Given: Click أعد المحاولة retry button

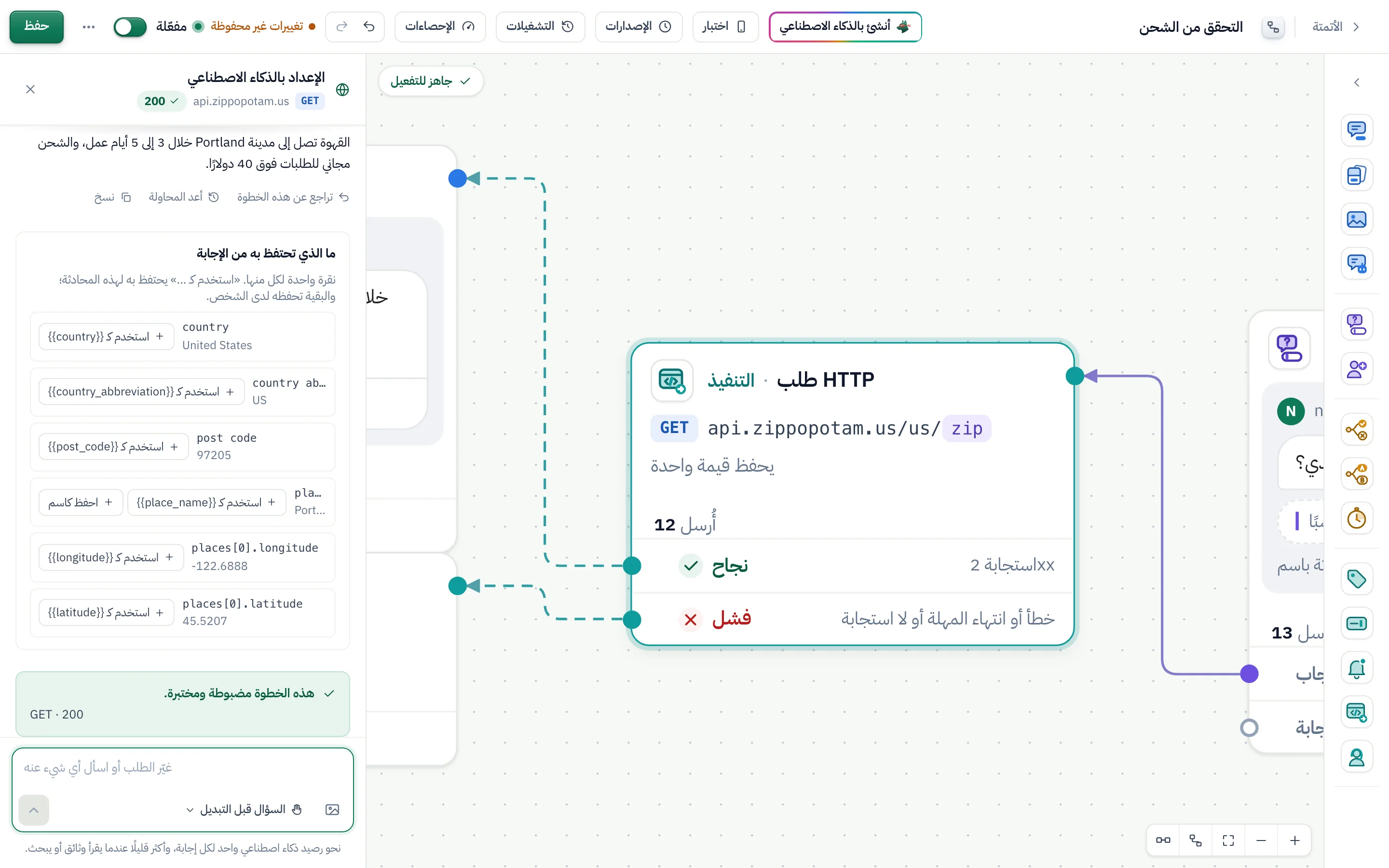Looking at the screenshot, I should pyautogui.click(x=184, y=197).
